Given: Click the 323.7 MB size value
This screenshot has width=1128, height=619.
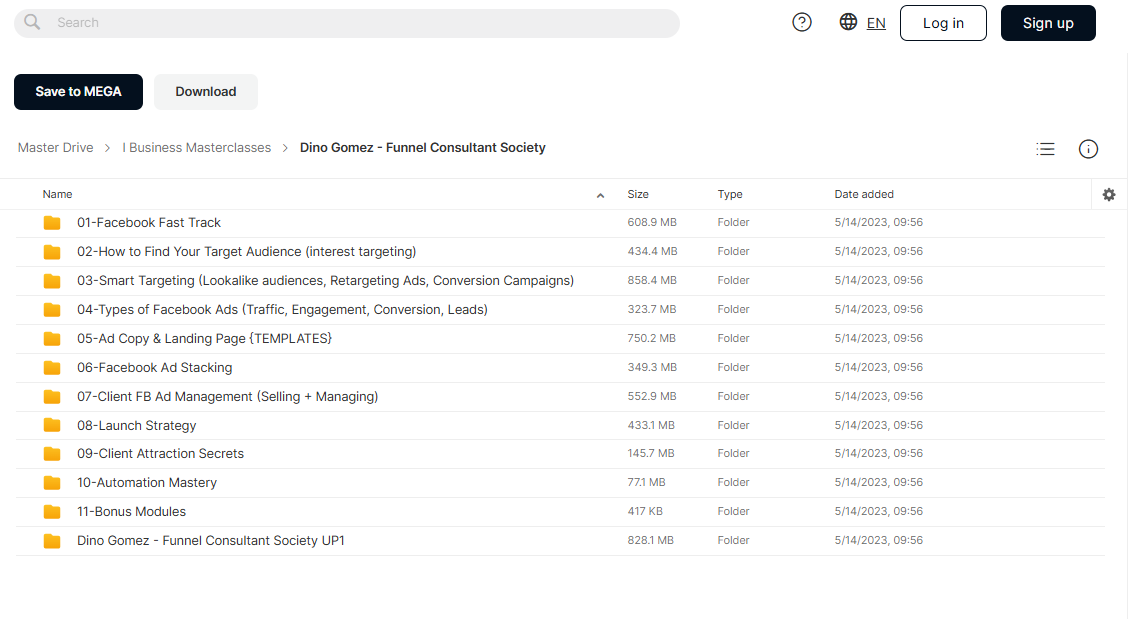Looking at the screenshot, I should pyautogui.click(x=652, y=309).
